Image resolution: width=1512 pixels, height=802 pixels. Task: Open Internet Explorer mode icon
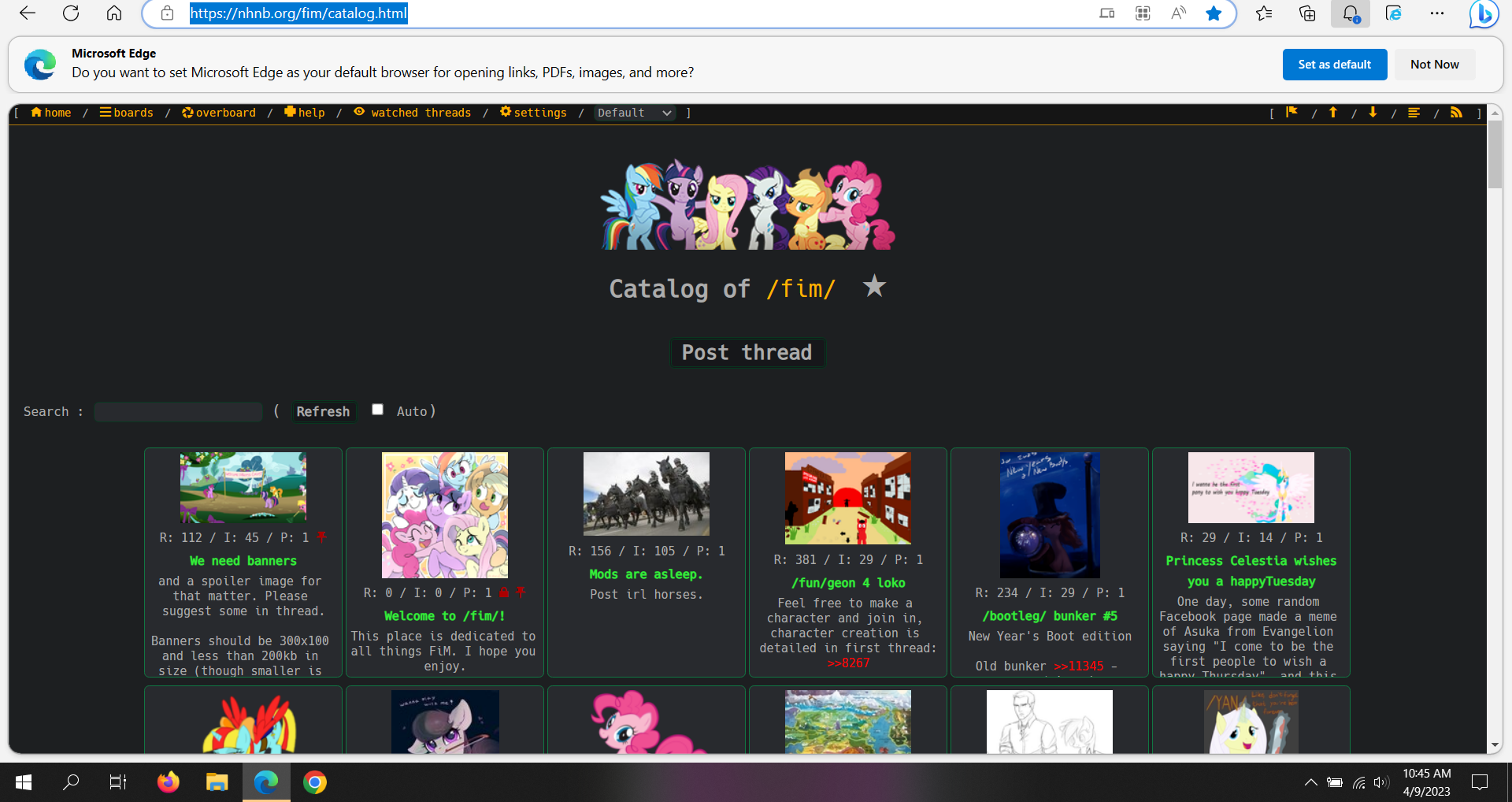[x=1394, y=13]
